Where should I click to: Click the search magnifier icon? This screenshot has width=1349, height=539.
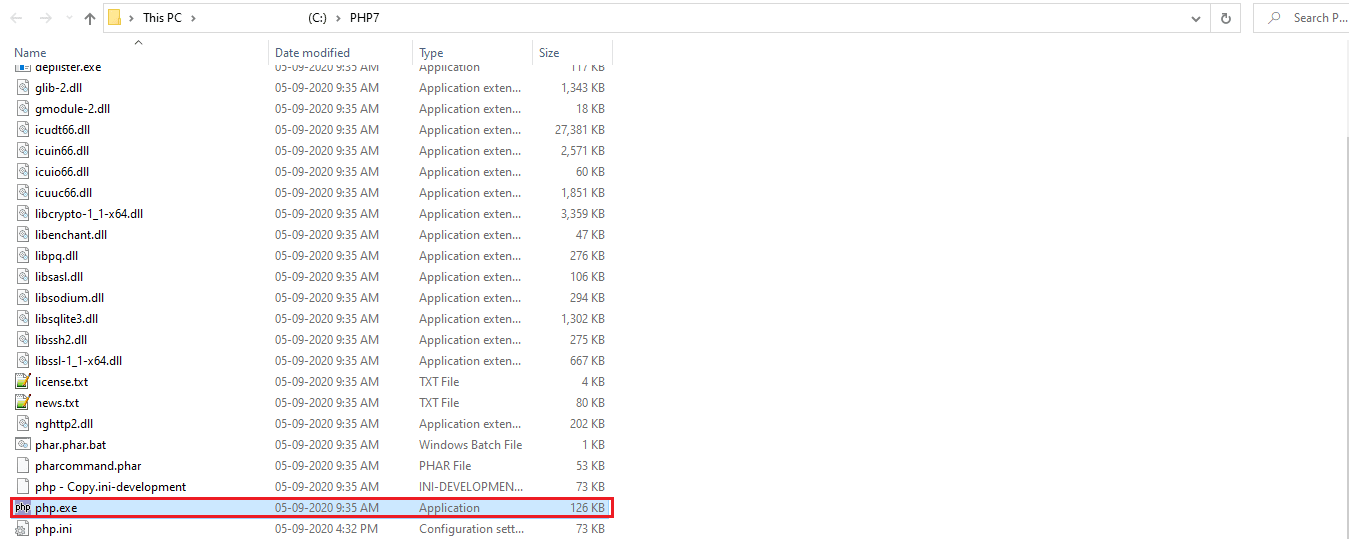[x=1275, y=18]
